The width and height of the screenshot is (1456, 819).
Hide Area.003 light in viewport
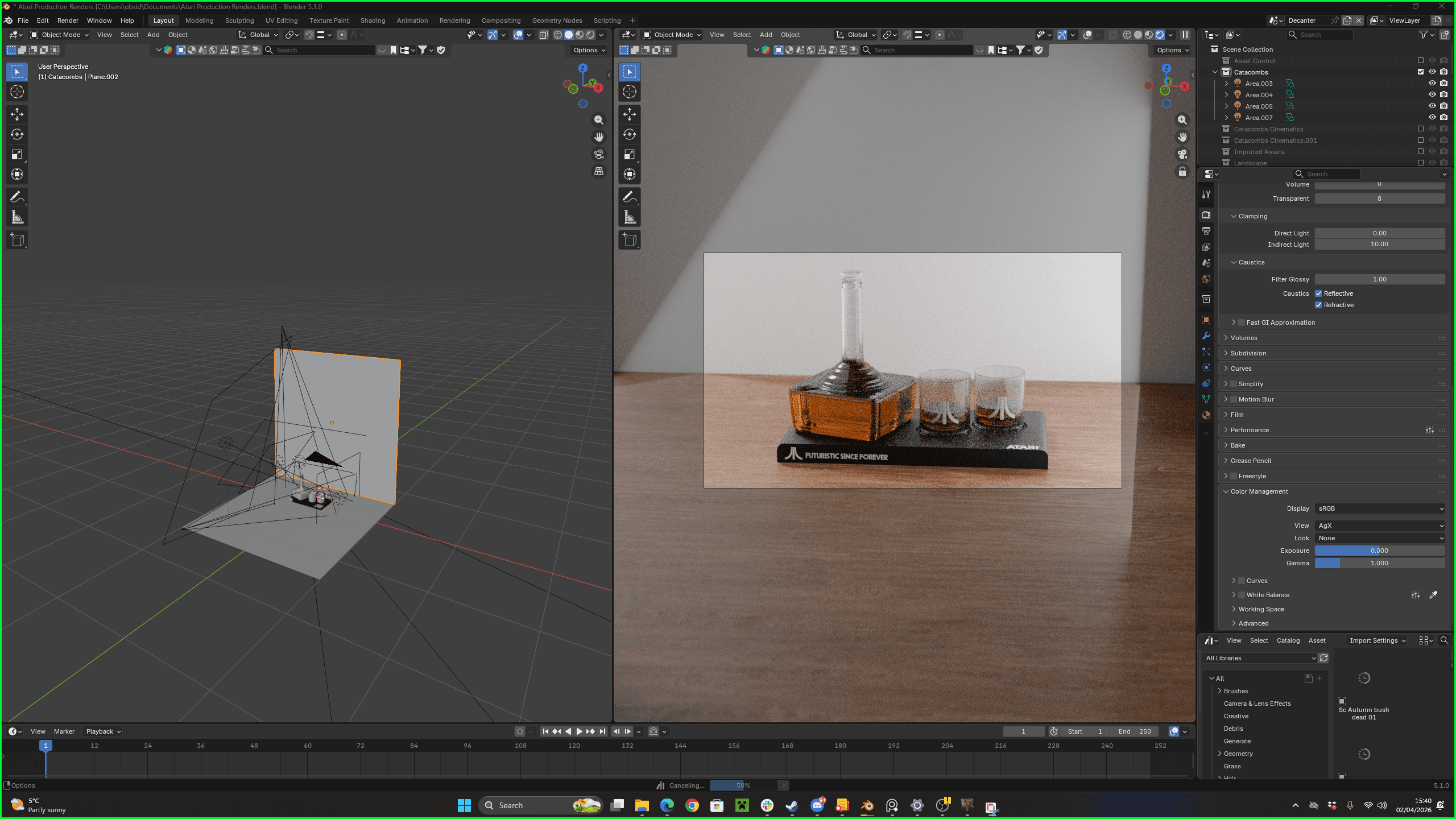tap(1432, 83)
